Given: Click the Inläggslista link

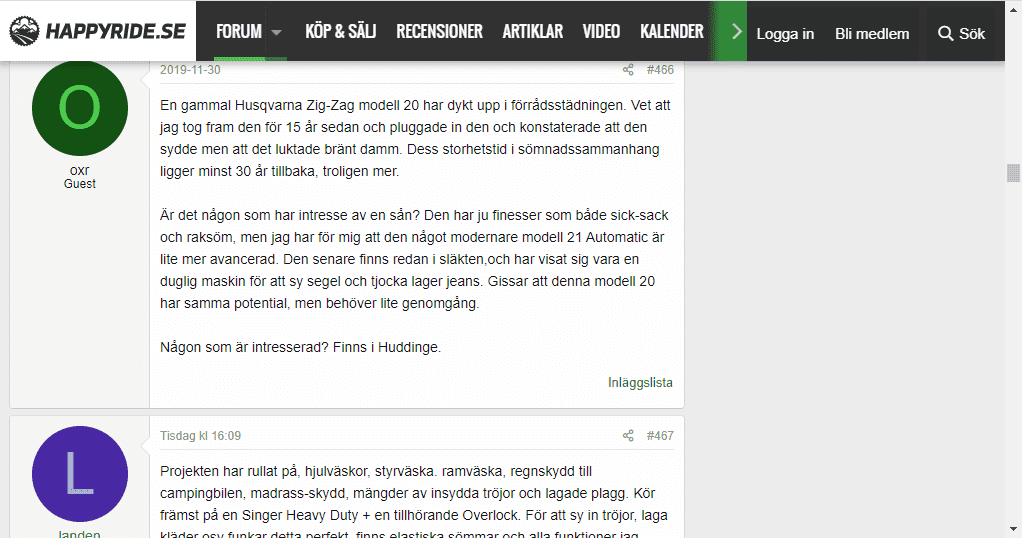Looking at the screenshot, I should point(640,383).
